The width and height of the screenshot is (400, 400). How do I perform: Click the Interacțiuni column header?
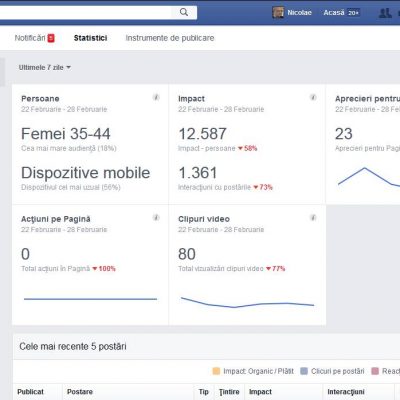pyautogui.click(x=346, y=392)
